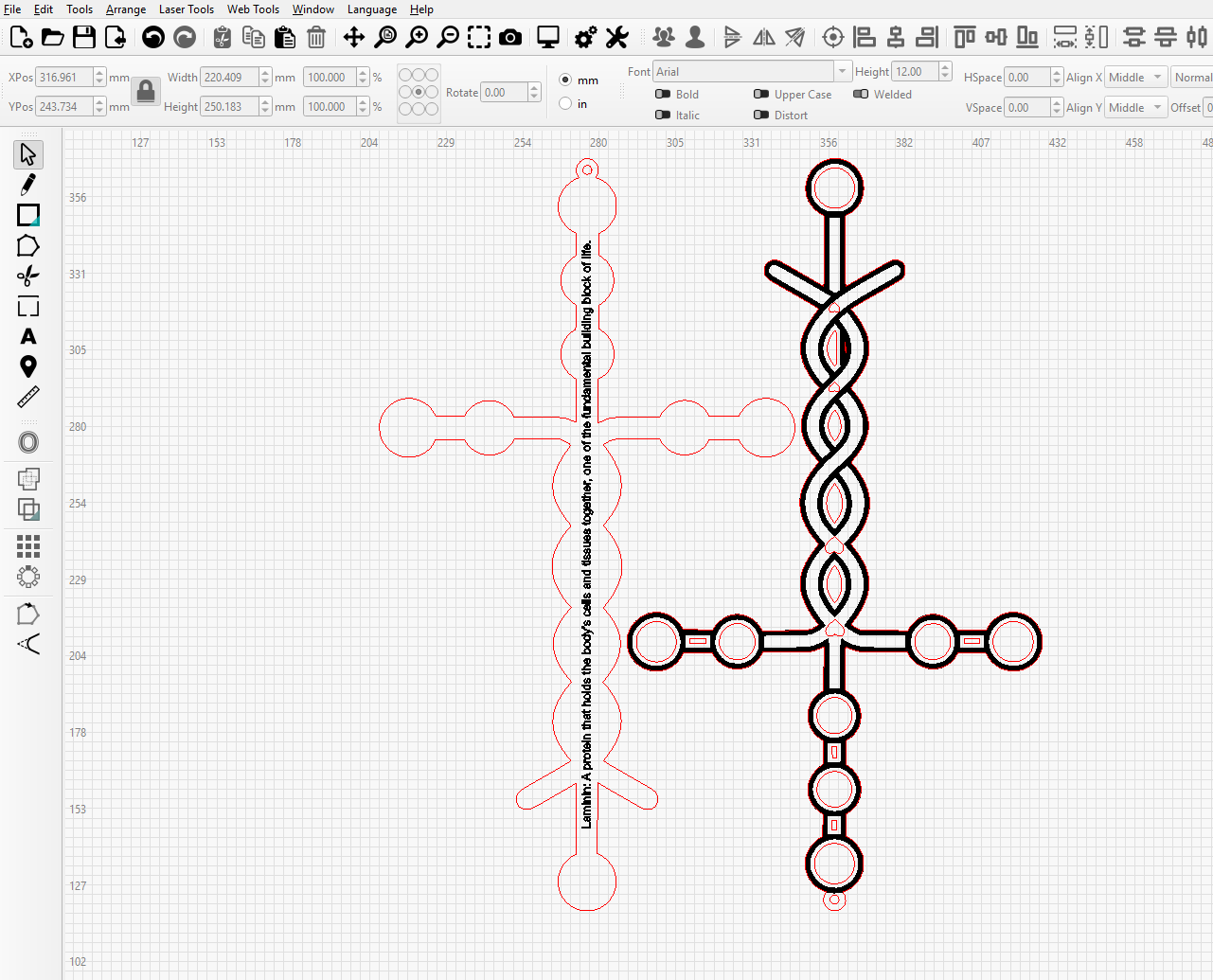Click the Group objects icon
The width and height of the screenshot is (1213, 980).
[x=664, y=37]
